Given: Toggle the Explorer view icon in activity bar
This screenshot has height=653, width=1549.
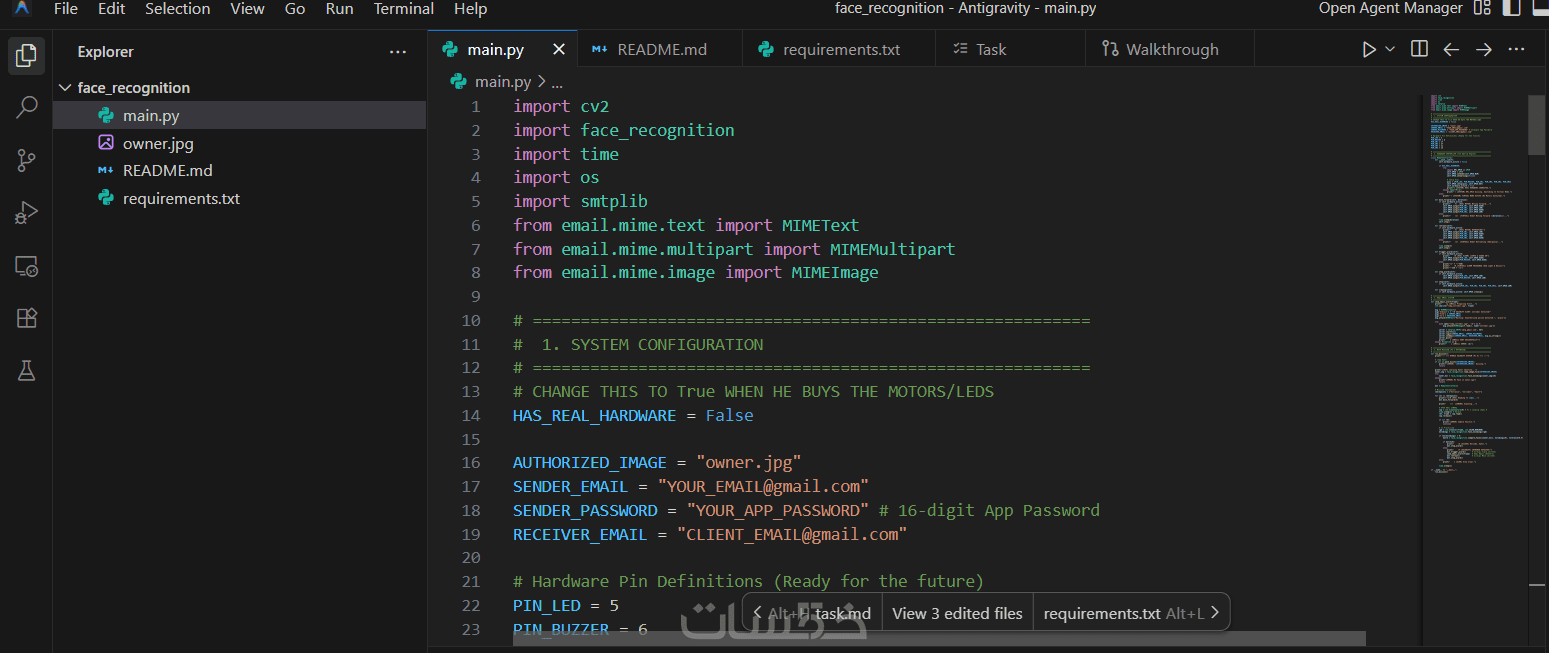Looking at the screenshot, I should 27,55.
